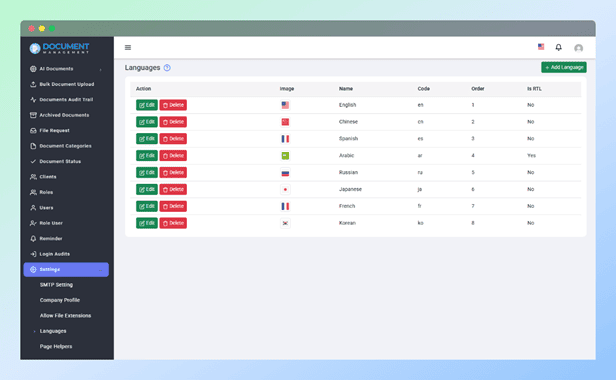Click the Spanish row flag image
This screenshot has width=616, height=380.
(285, 139)
